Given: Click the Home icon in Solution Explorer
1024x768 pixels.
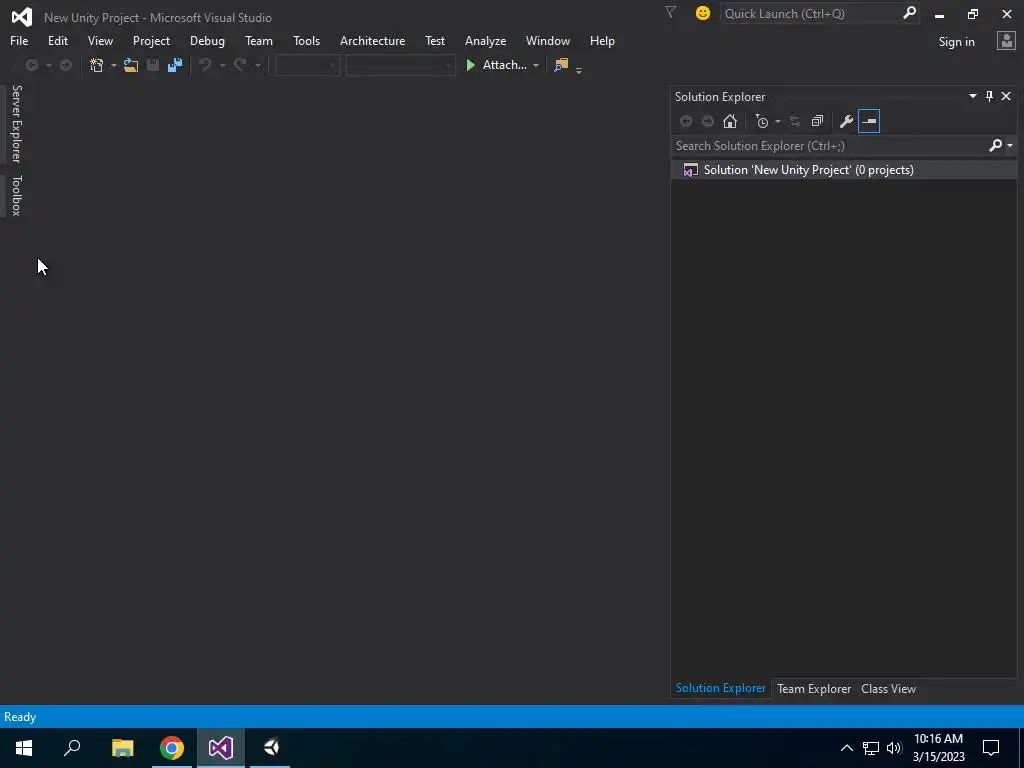Looking at the screenshot, I should [729, 121].
